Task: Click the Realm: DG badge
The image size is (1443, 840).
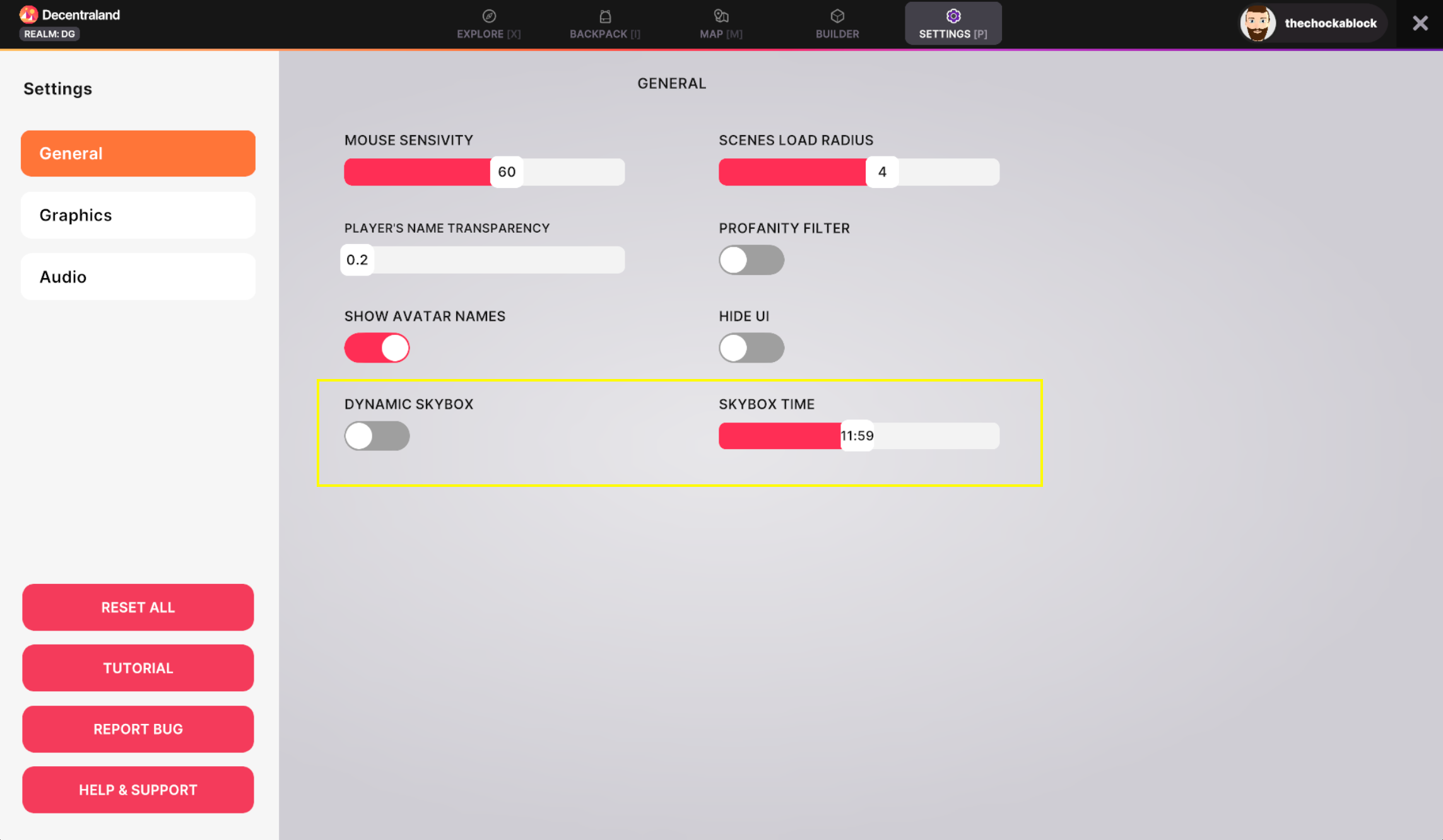Action: 49,34
